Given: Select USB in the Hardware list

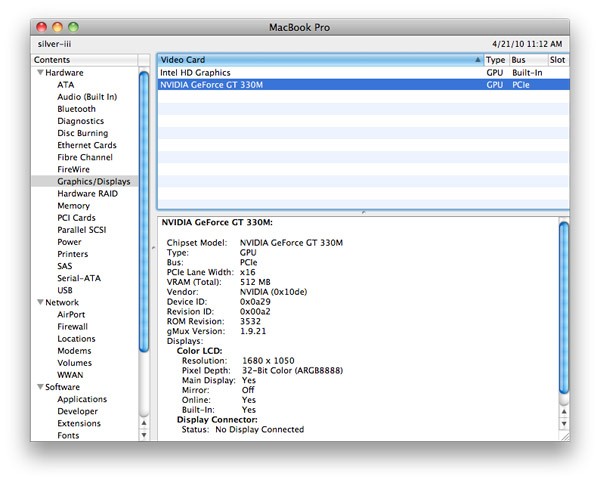Looking at the screenshot, I should point(65,290).
